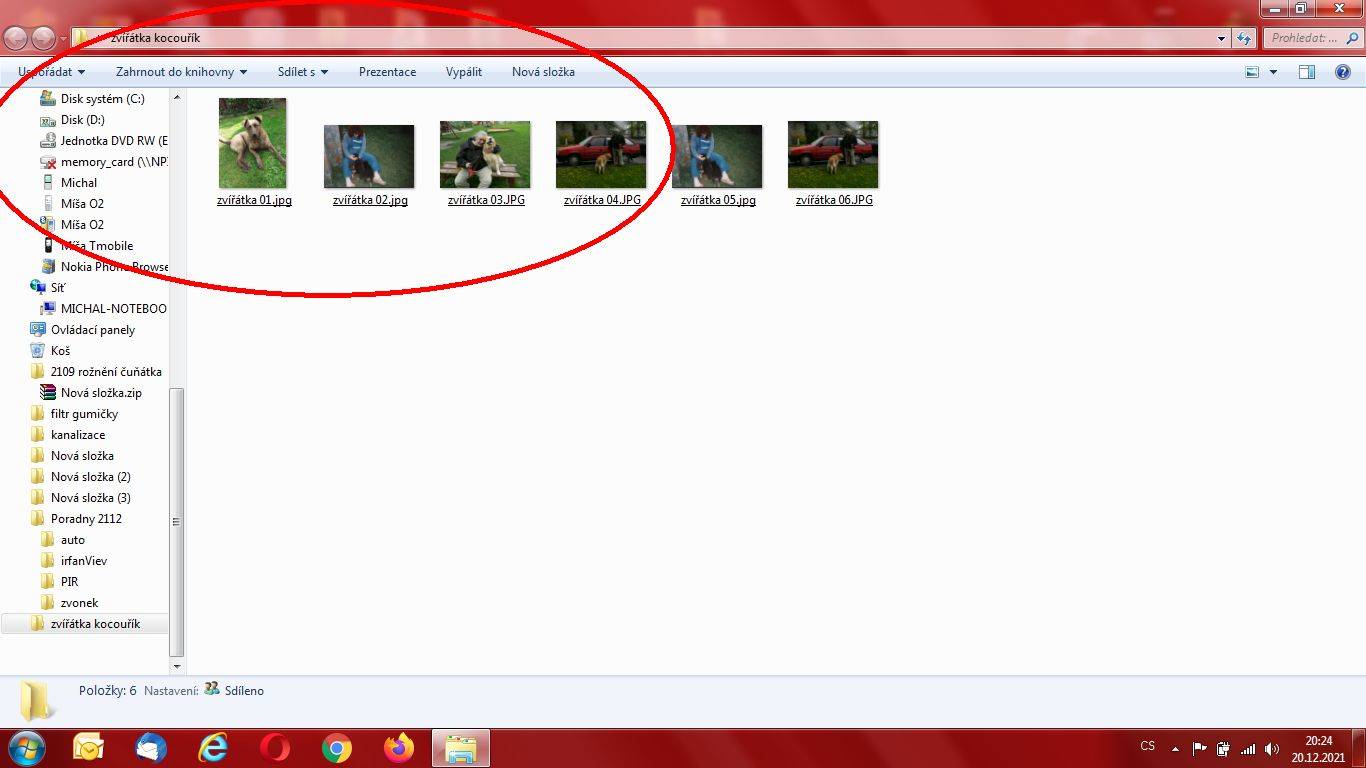Open Zahrnout do knihovny dropdown
The image size is (1366, 768).
coord(181,72)
